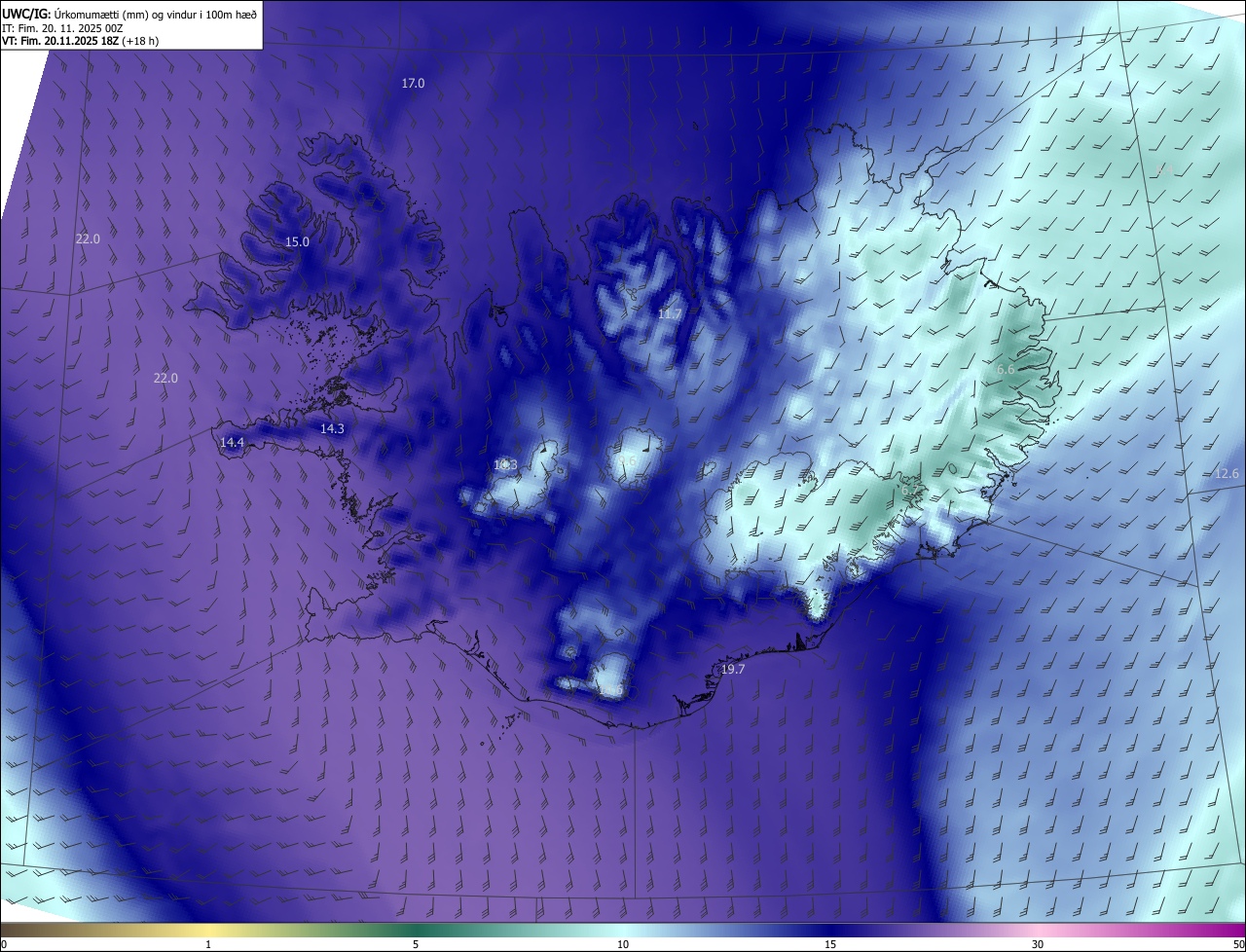Click the UWC/IG map title text
Image resolution: width=1246 pixels, height=952 pixels.
tap(129, 14)
